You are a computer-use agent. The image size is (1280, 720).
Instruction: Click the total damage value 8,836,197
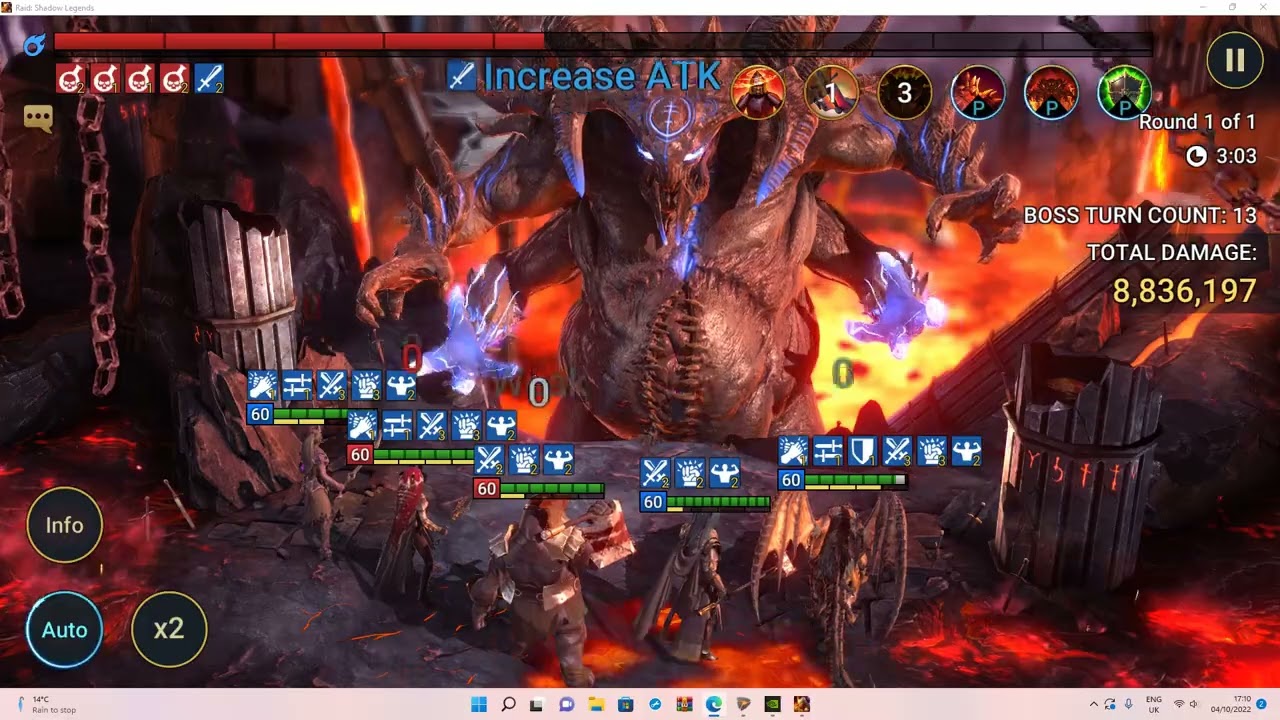click(x=1185, y=291)
